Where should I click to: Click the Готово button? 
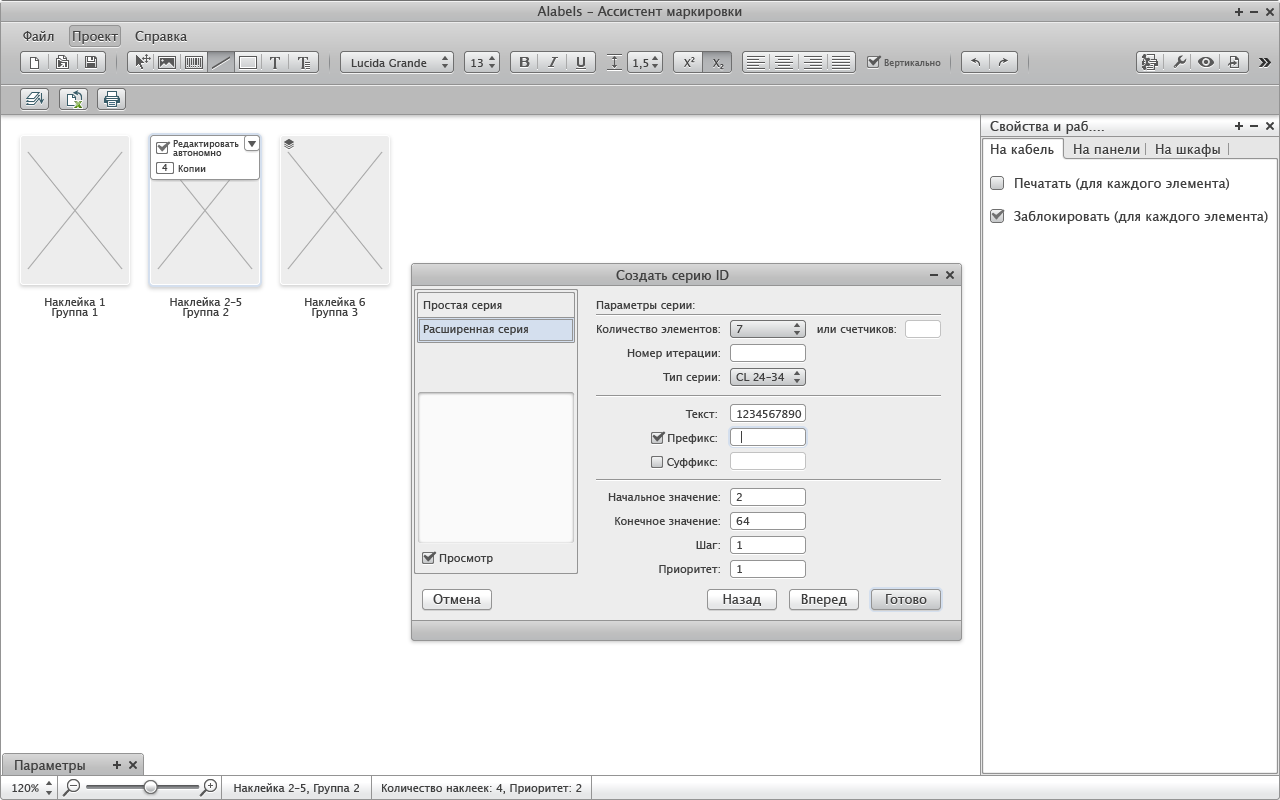tap(906, 599)
